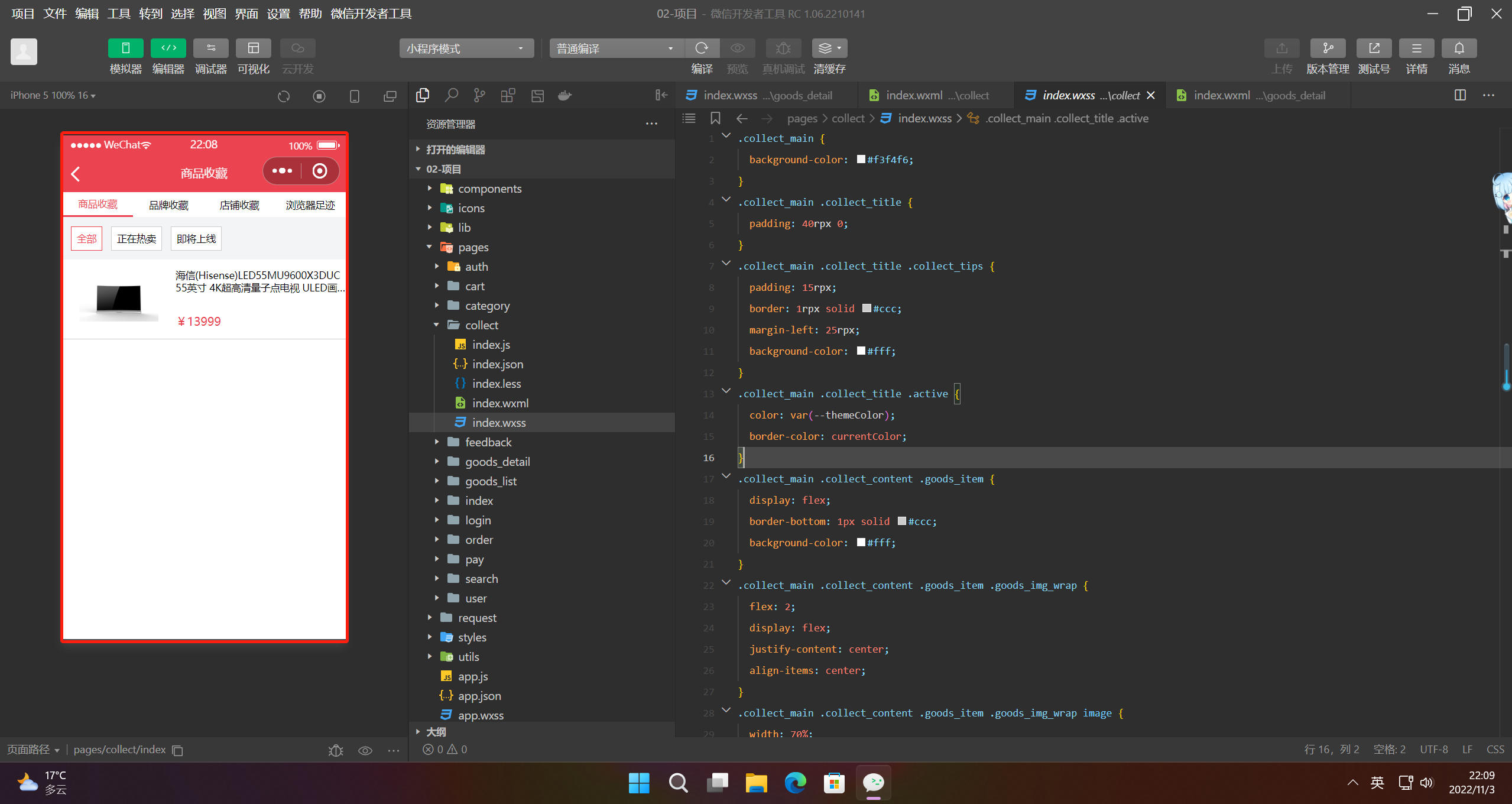This screenshot has height=804, width=1512.
Task: Click the compile refresh icon
Action: pos(702,48)
